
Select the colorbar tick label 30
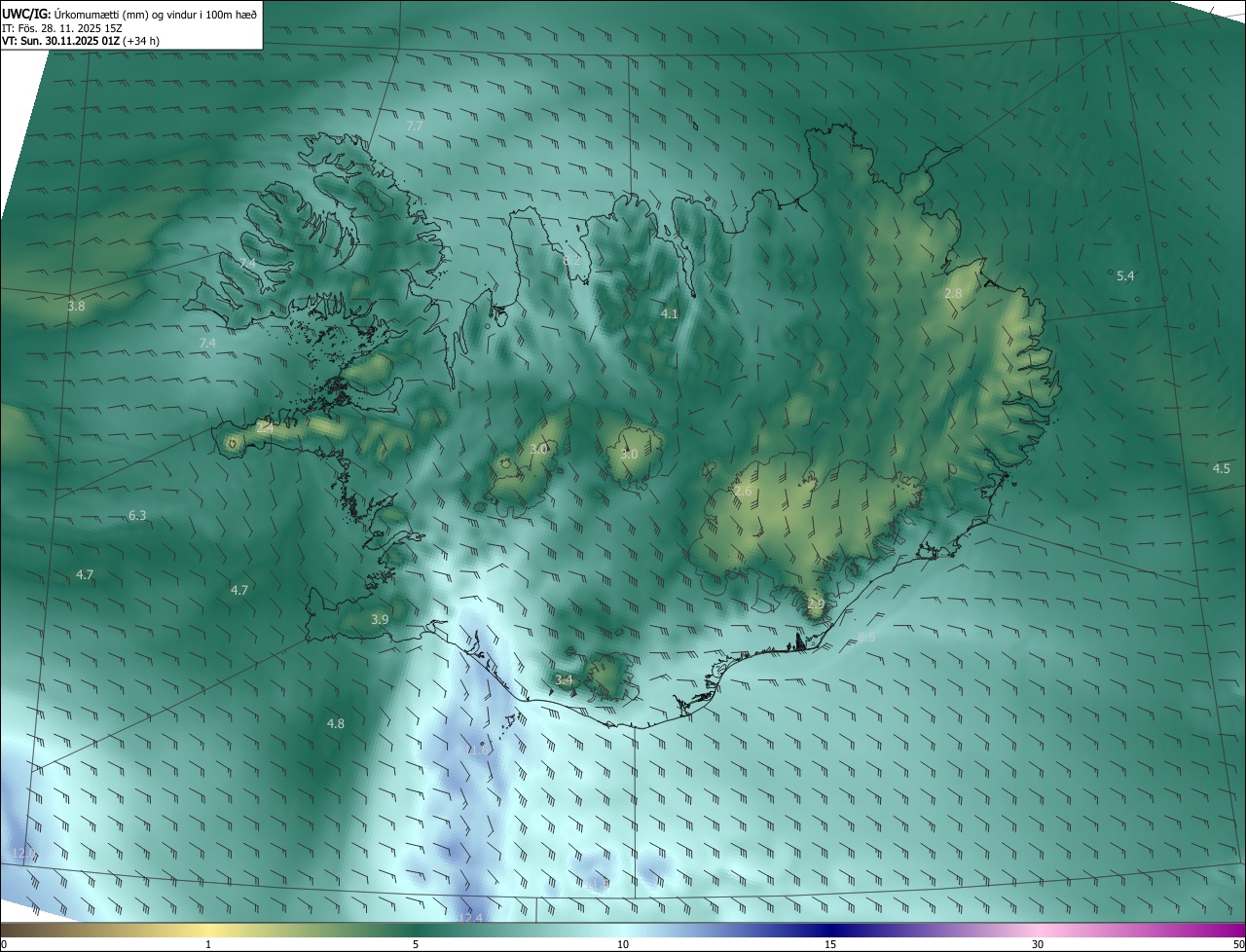click(x=1038, y=944)
